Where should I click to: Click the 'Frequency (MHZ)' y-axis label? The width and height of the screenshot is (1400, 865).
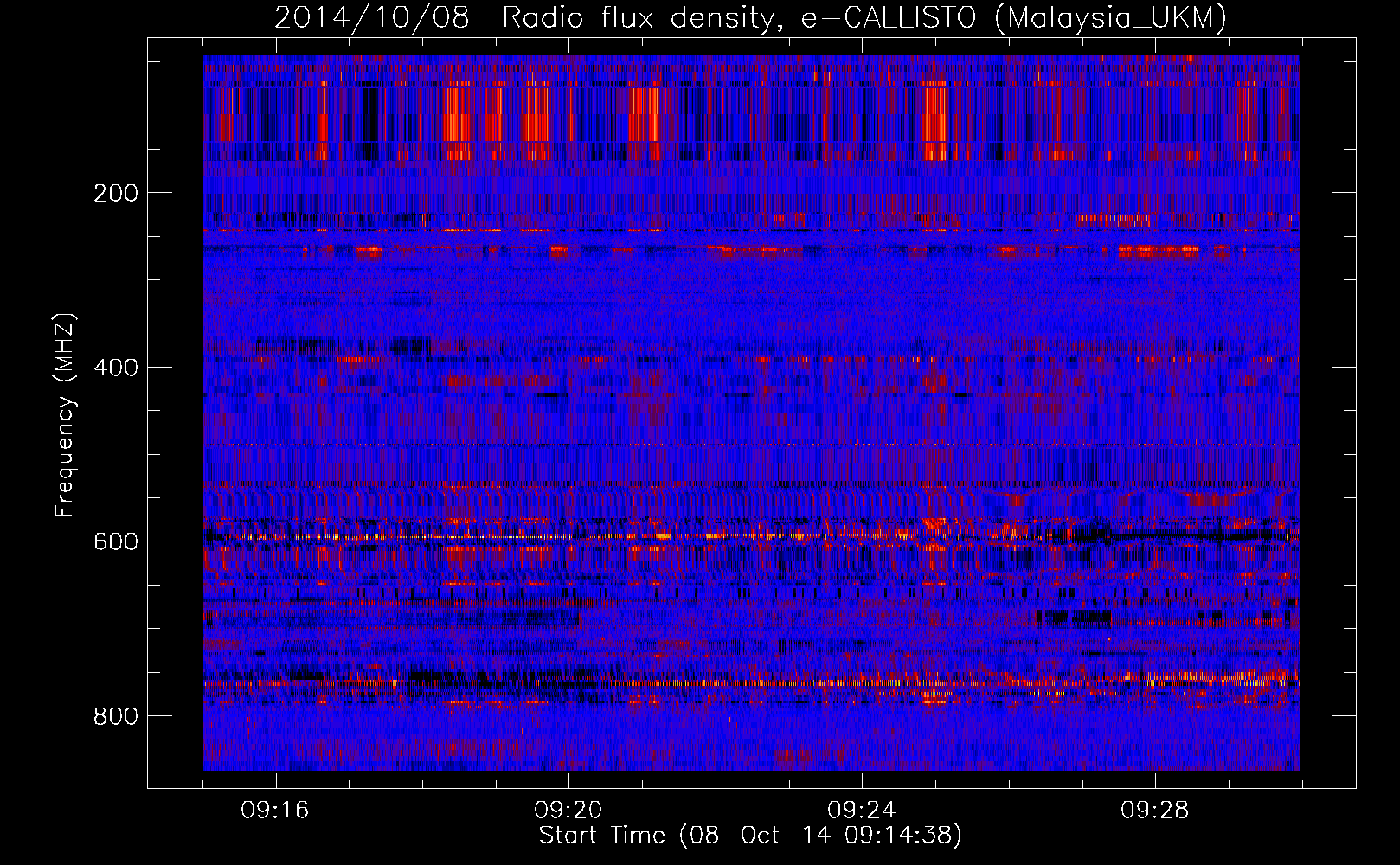click(65, 414)
